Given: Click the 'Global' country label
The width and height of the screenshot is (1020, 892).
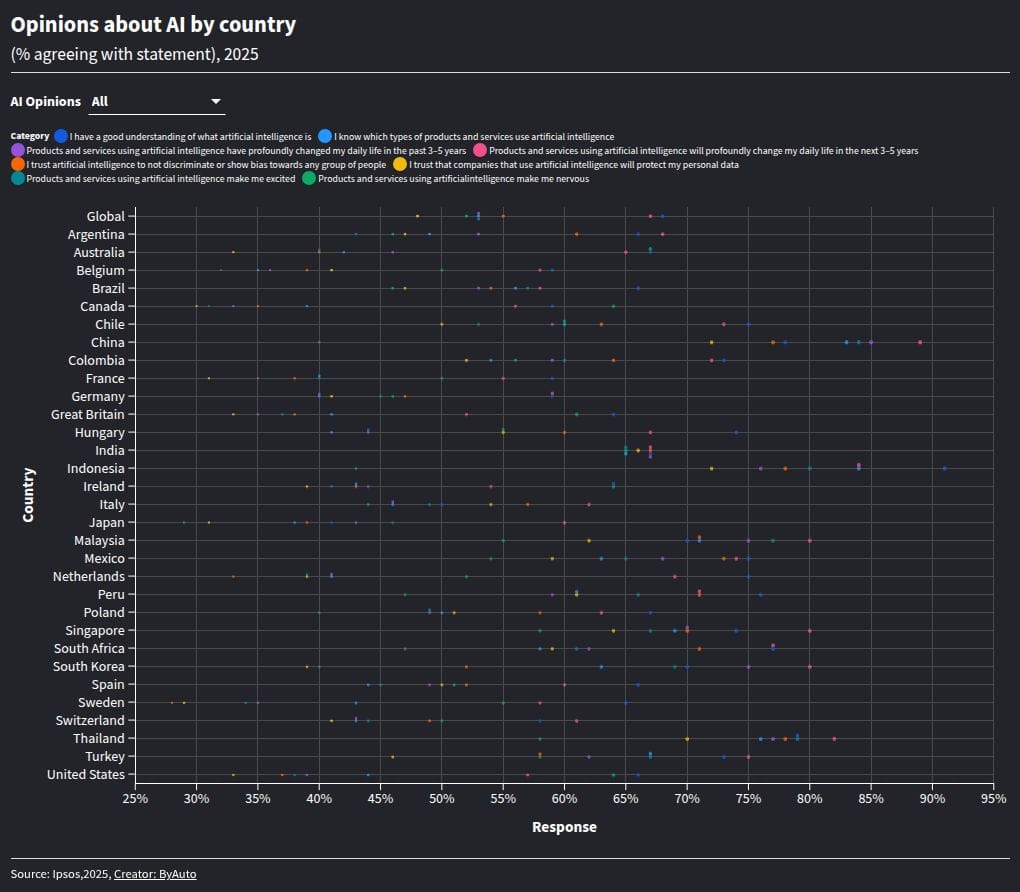Looking at the screenshot, I should pyautogui.click(x=105, y=216).
